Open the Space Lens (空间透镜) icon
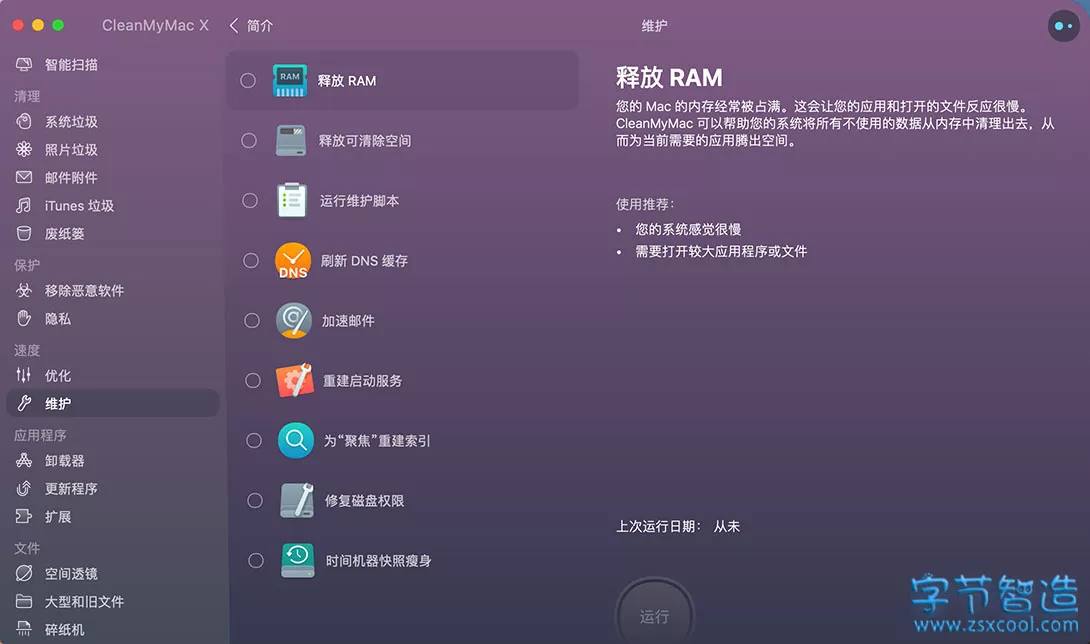 pos(24,573)
